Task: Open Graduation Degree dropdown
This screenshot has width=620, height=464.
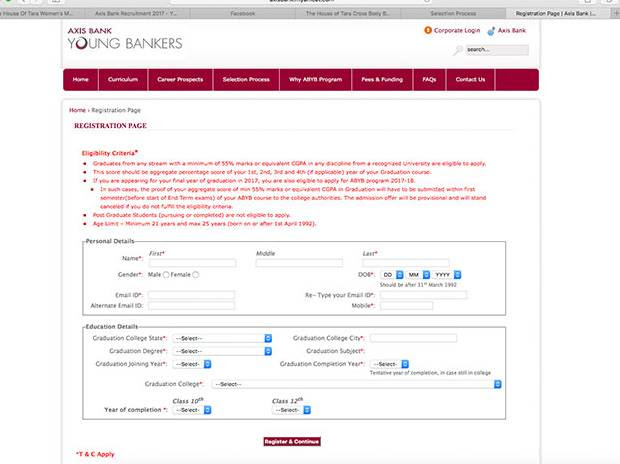Action: click(222, 351)
